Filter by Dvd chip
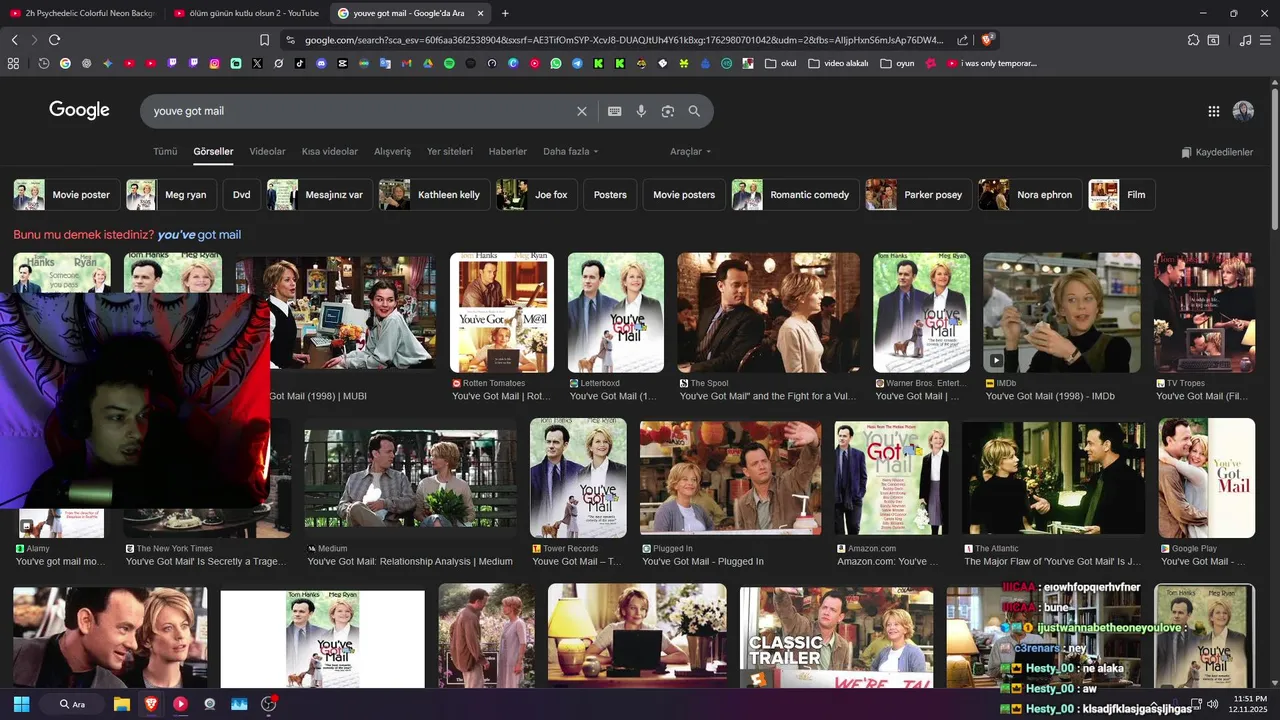 [x=241, y=195]
